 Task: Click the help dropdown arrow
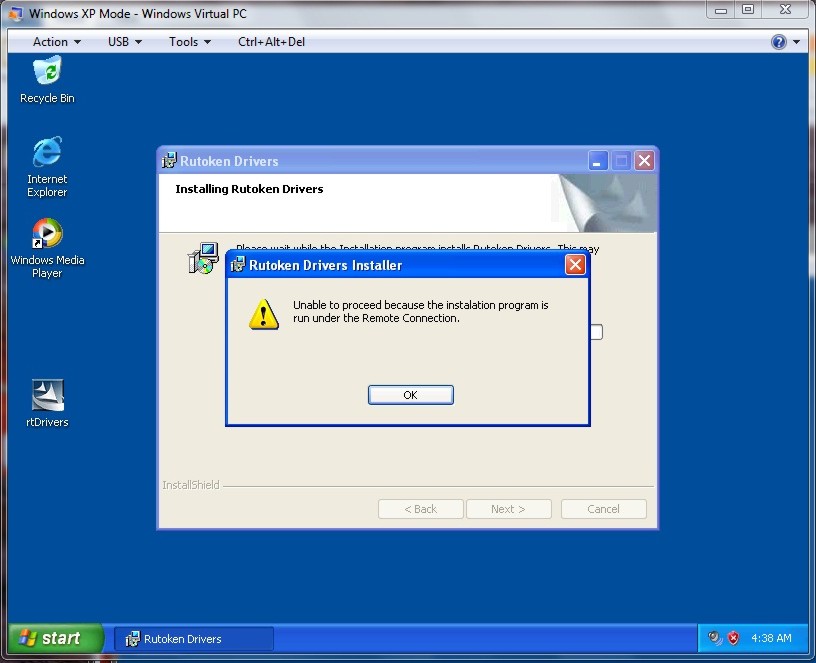[797, 42]
